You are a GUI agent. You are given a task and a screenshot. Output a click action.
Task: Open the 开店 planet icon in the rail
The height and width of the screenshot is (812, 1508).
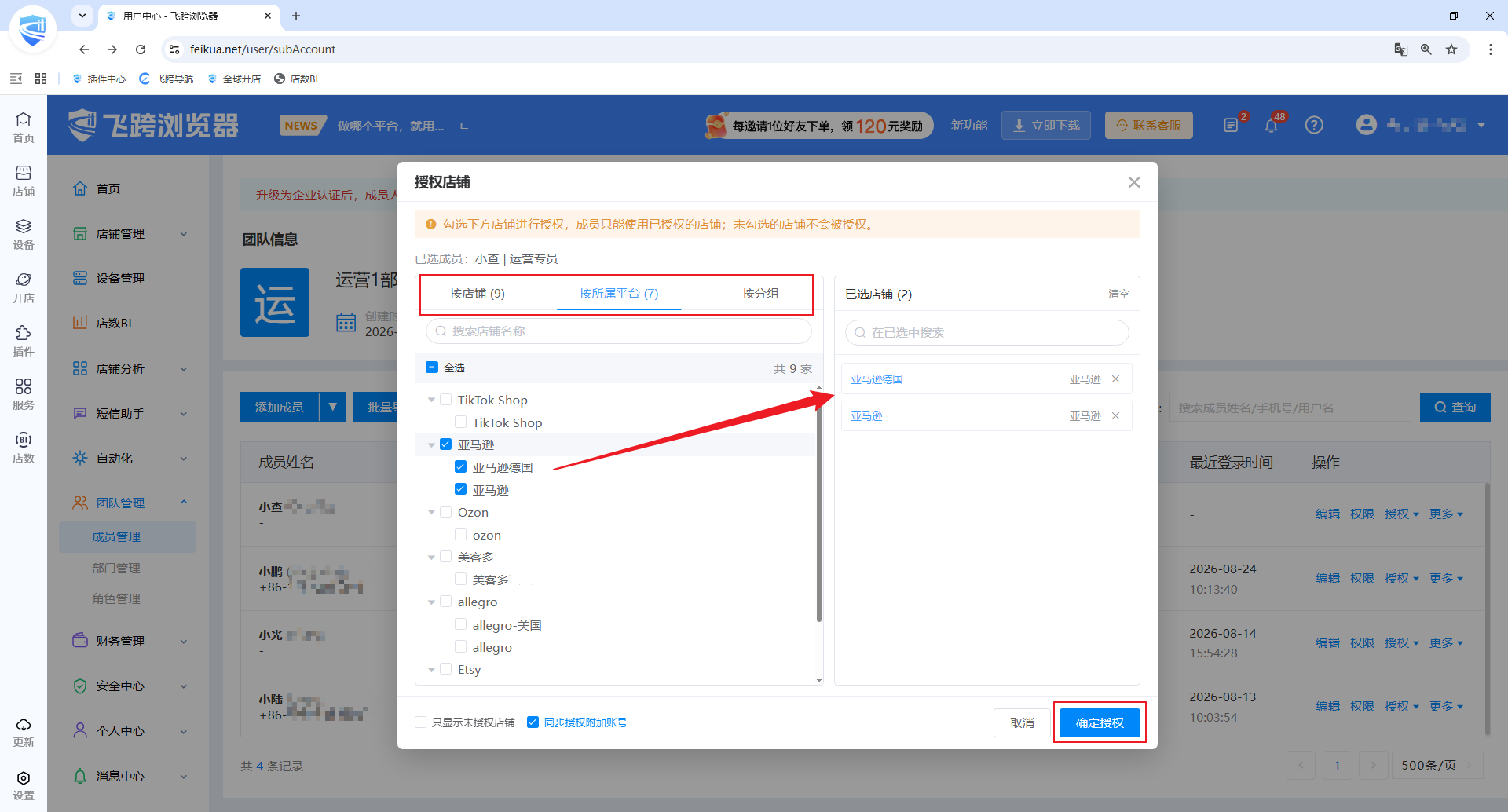point(24,287)
